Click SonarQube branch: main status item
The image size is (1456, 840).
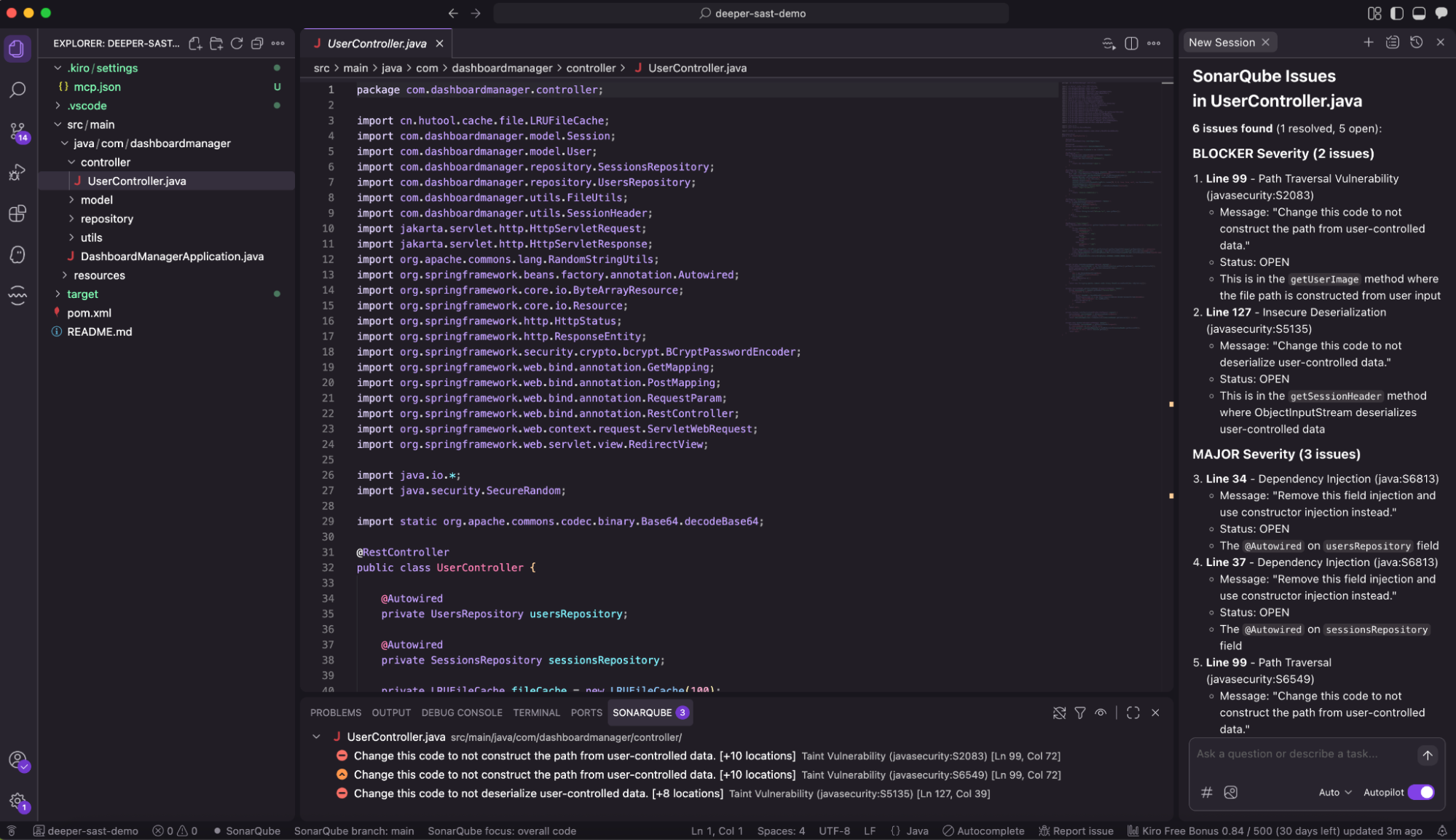(x=354, y=831)
